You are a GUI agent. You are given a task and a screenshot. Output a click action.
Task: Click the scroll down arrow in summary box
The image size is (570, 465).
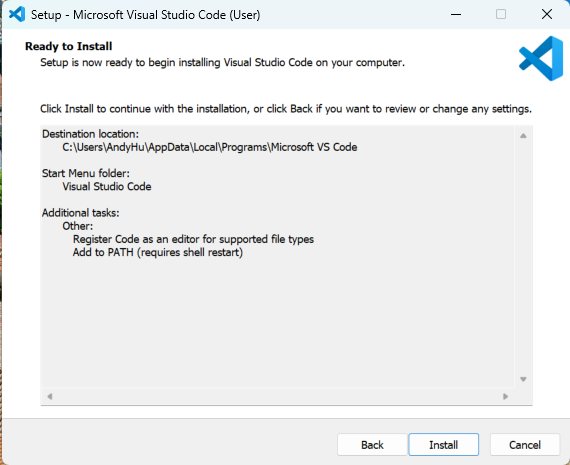click(523, 379)
